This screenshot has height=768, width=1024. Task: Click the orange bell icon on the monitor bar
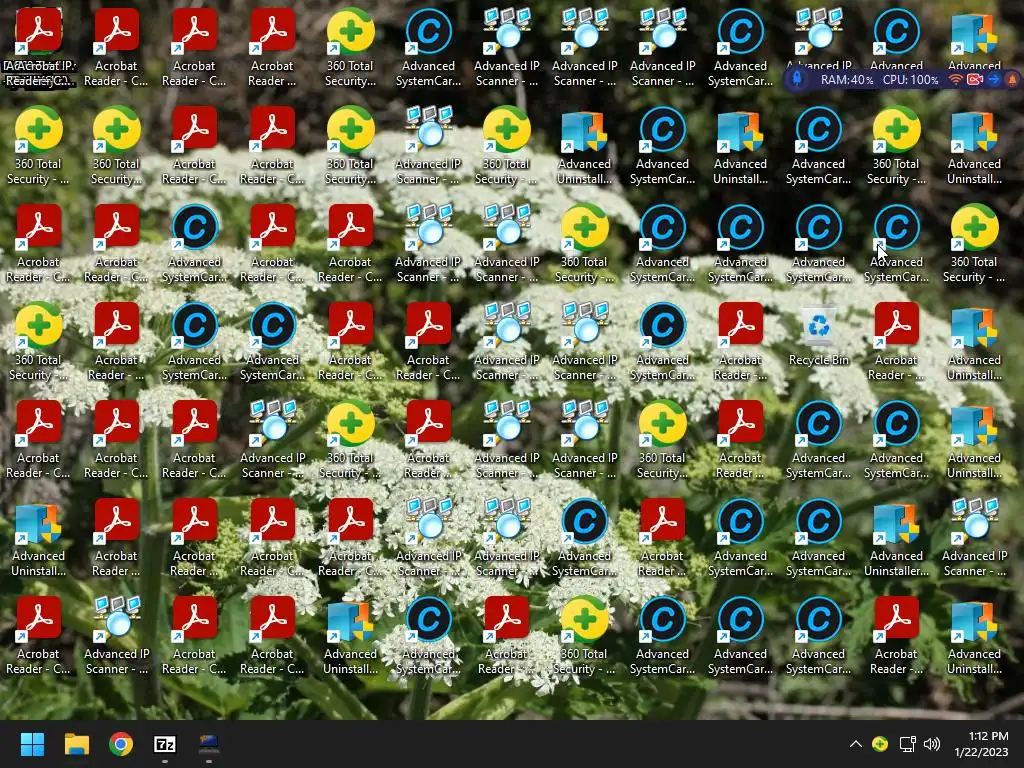[x=1012, y=79]
